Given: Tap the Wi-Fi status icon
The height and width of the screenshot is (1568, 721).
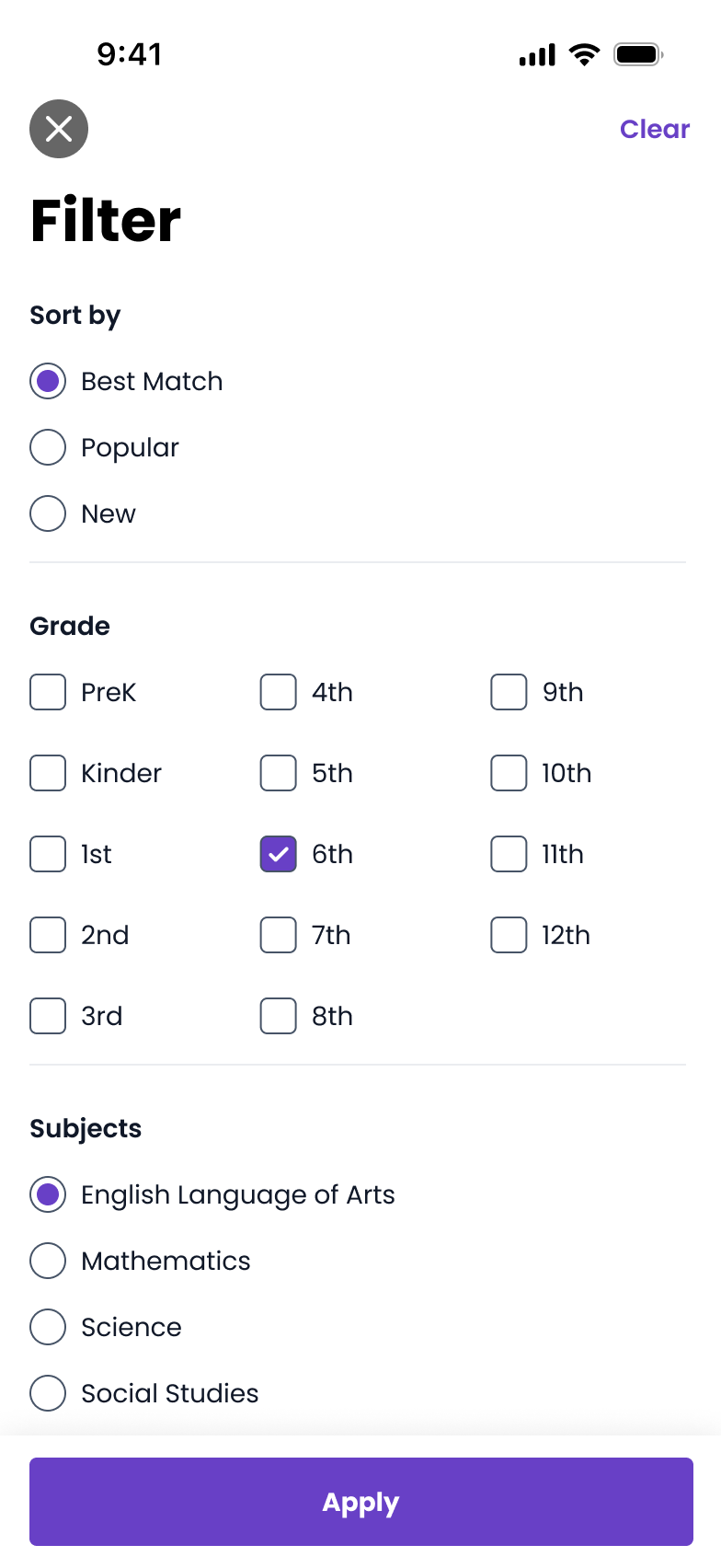Looking at the screenshot, I should (x=584, y=53).
